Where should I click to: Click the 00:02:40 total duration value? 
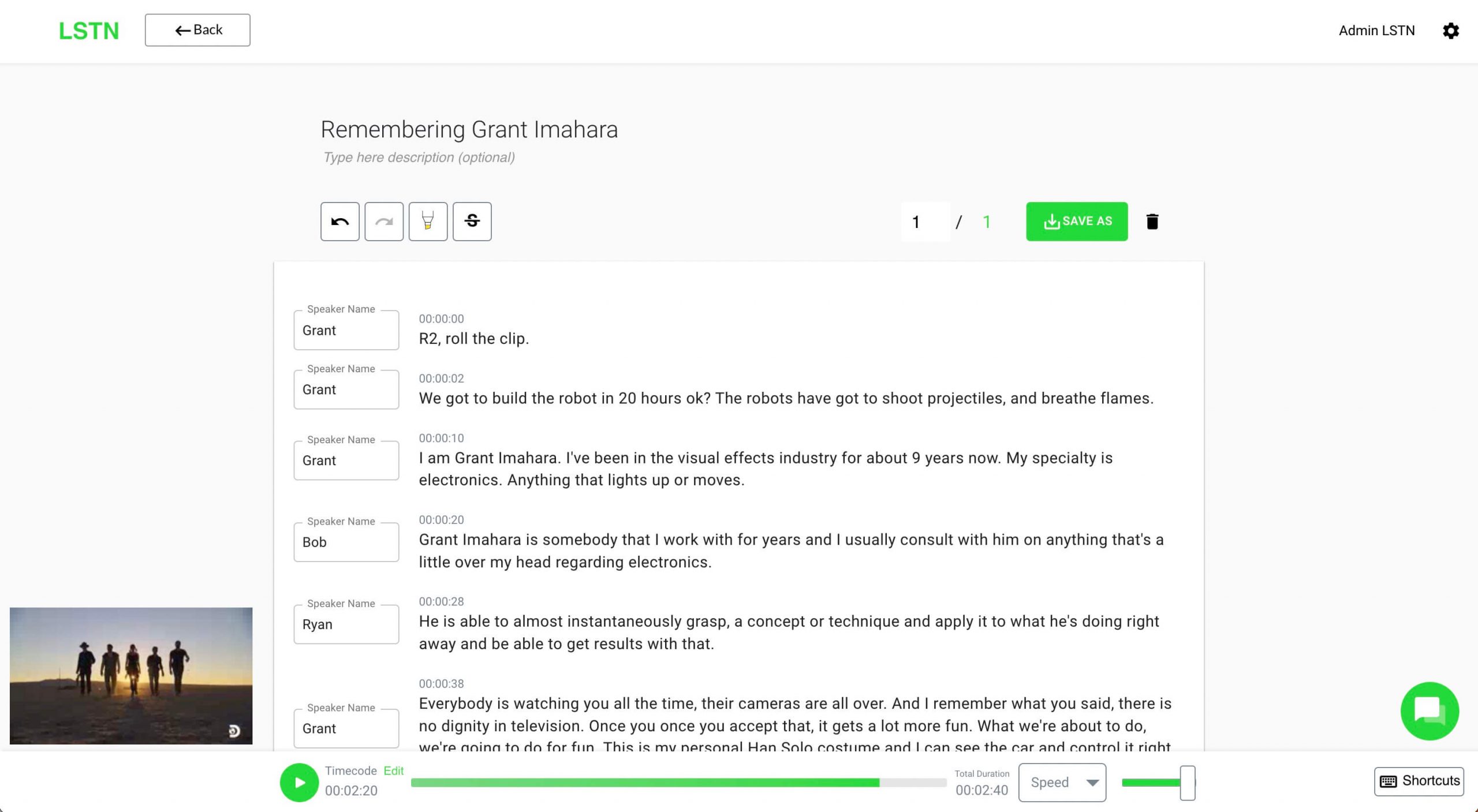click(981, 791)
